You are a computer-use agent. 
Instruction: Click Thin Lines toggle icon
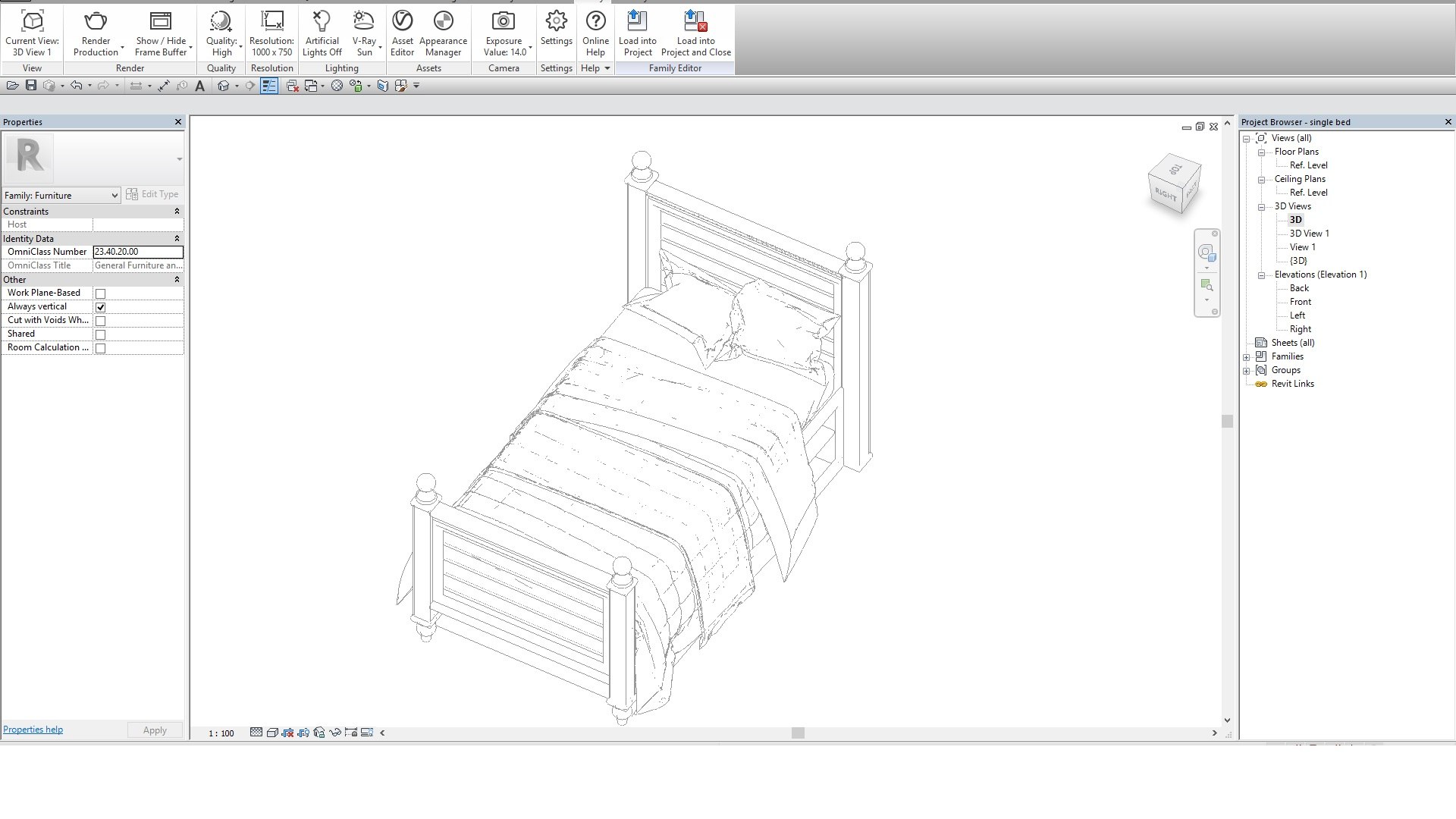pyautogui.click(x=269, y=86)
